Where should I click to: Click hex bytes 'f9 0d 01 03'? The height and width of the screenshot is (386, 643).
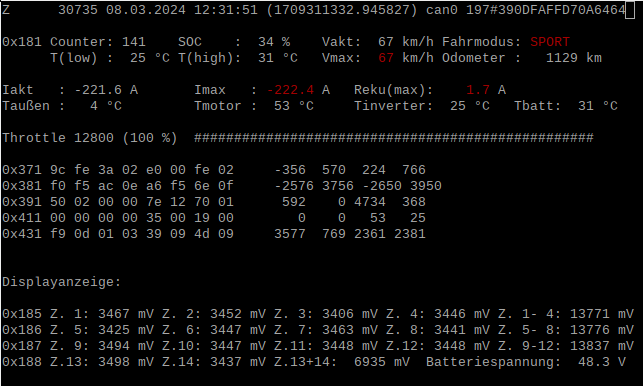pyautogui.click(x=94, y=234)
